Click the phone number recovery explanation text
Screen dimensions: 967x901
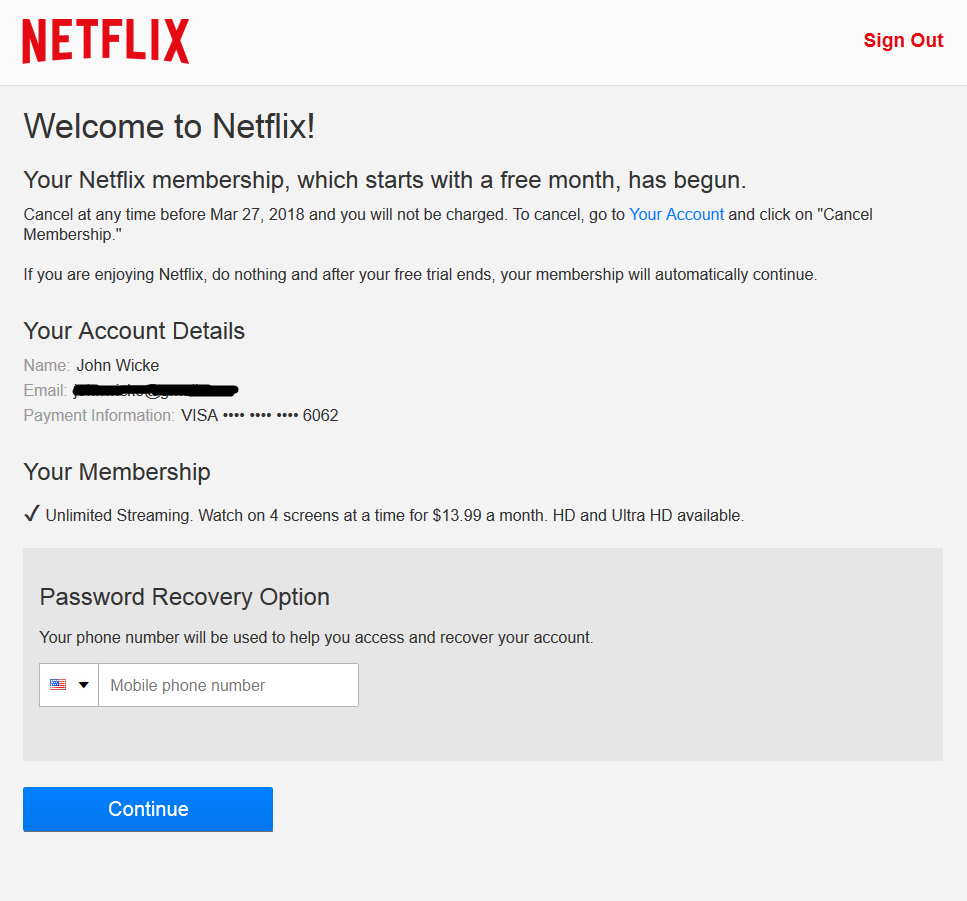[x=316, y=637]
